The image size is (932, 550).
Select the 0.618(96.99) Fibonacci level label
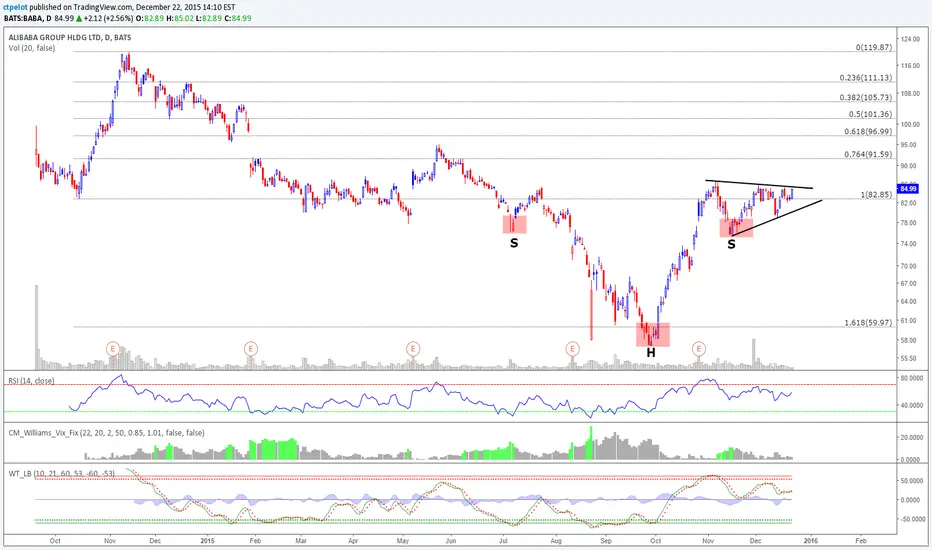tap(868, 132)
